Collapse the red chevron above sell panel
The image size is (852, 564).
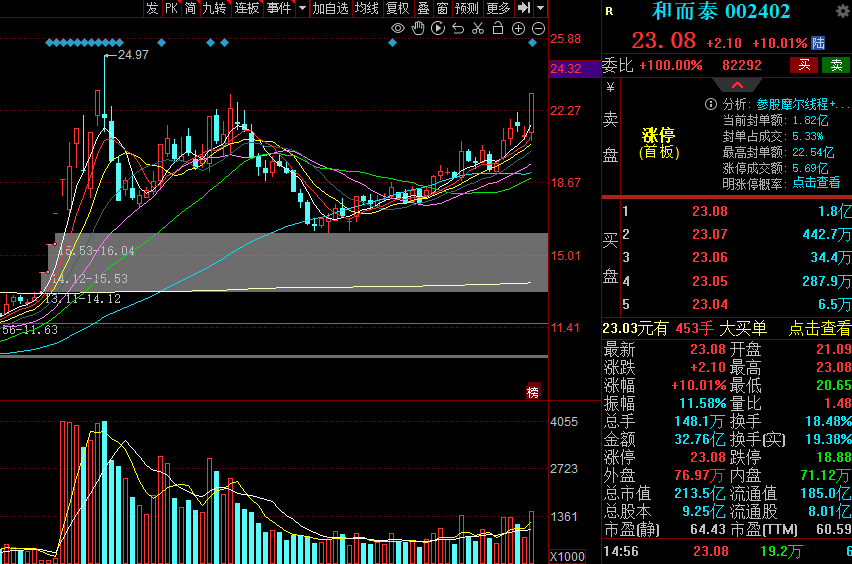[x=737, y=85]
